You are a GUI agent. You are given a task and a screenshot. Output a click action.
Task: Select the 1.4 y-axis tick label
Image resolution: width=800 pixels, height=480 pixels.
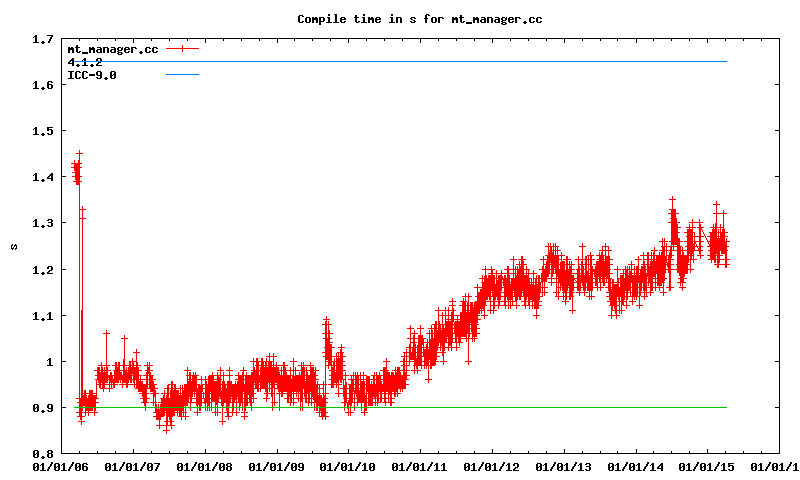(42, 178)
